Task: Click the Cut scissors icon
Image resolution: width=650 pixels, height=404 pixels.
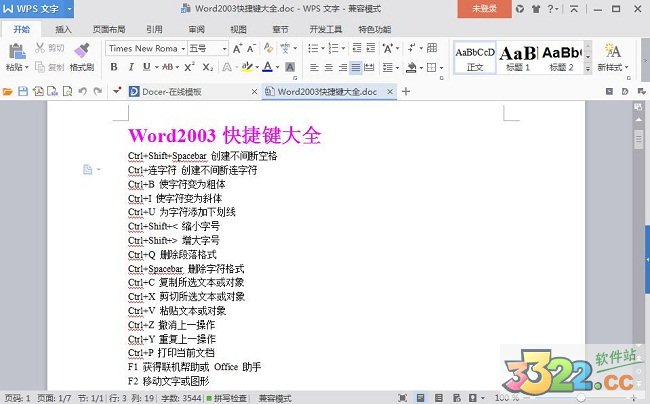Action: pos(40,48)
